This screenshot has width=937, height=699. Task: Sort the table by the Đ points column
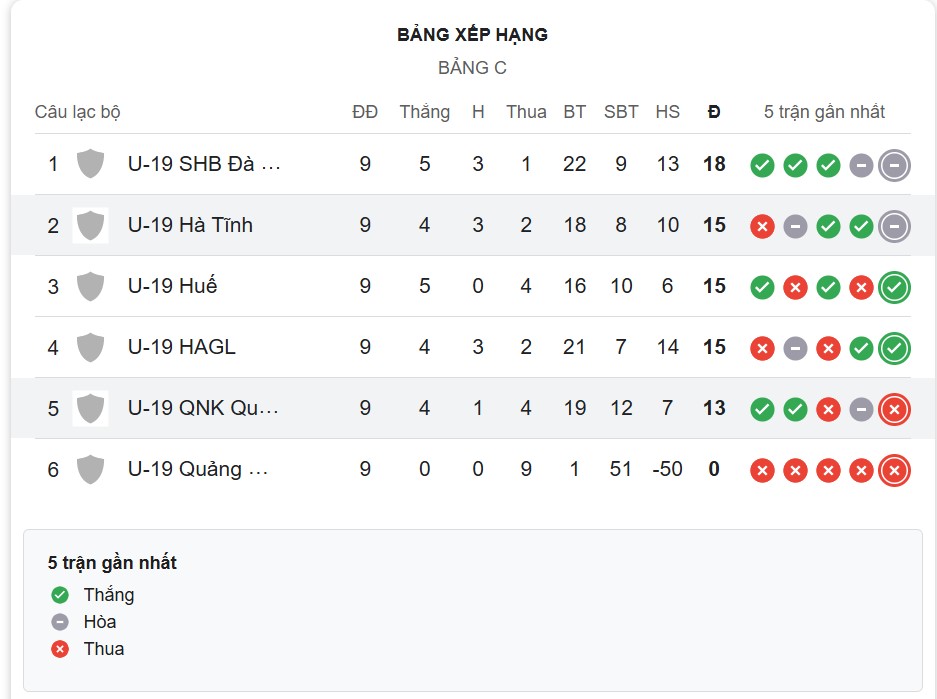(x=713, y=112)
